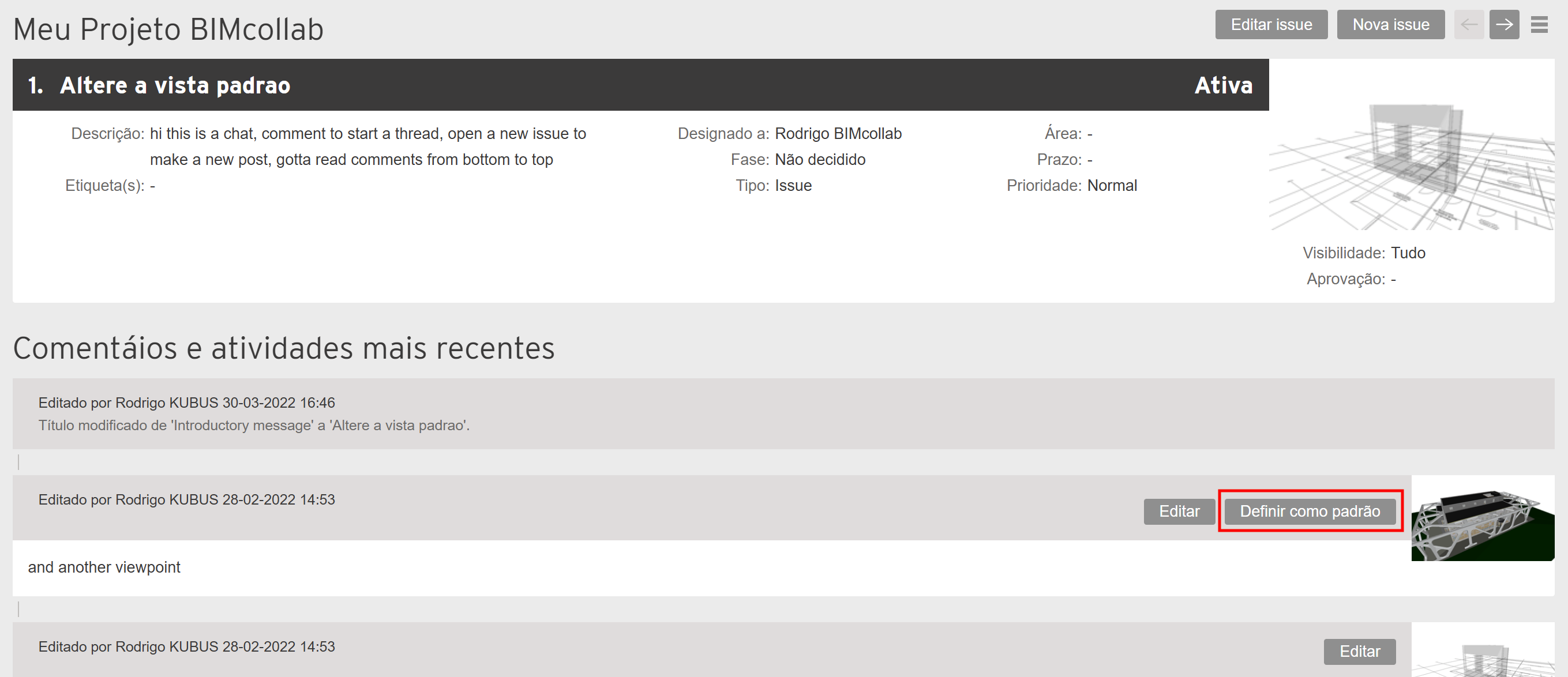Click the 'Área:' label
The height and width of the screenshot is (677, 1568).
1063,134
